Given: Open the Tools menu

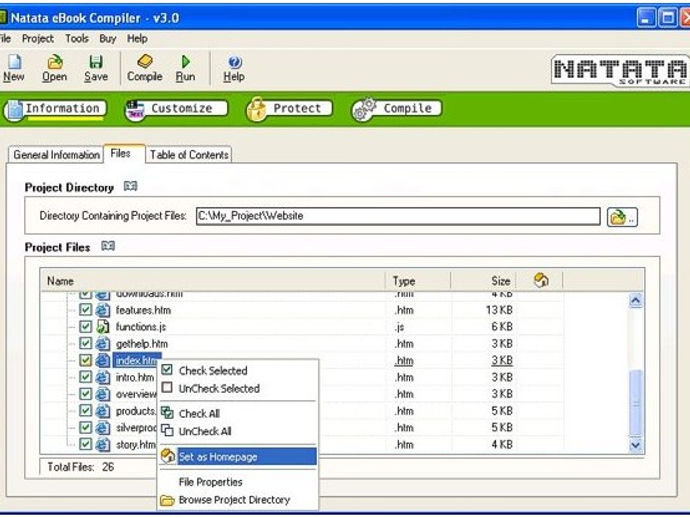Looking at the screenshot, I should coord(77,39).
